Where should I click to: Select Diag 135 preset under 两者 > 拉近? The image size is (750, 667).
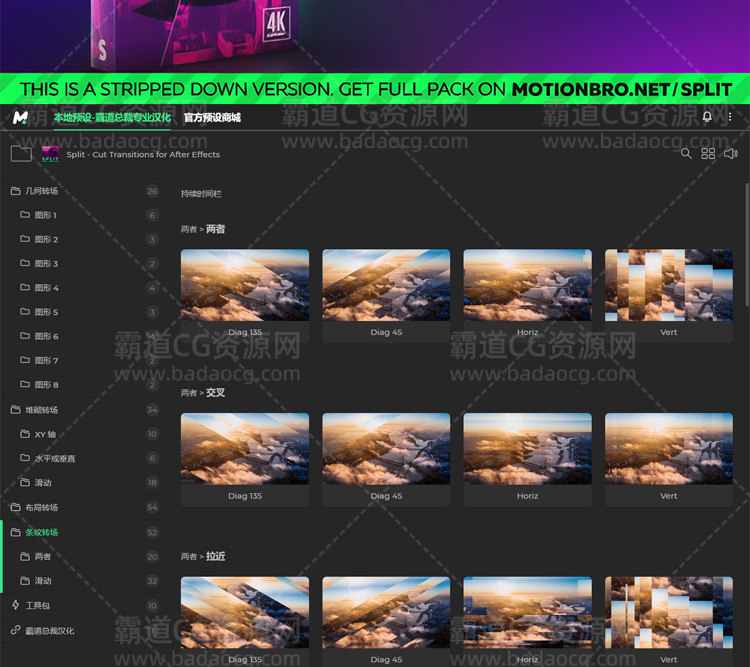[x=245, y=621]
